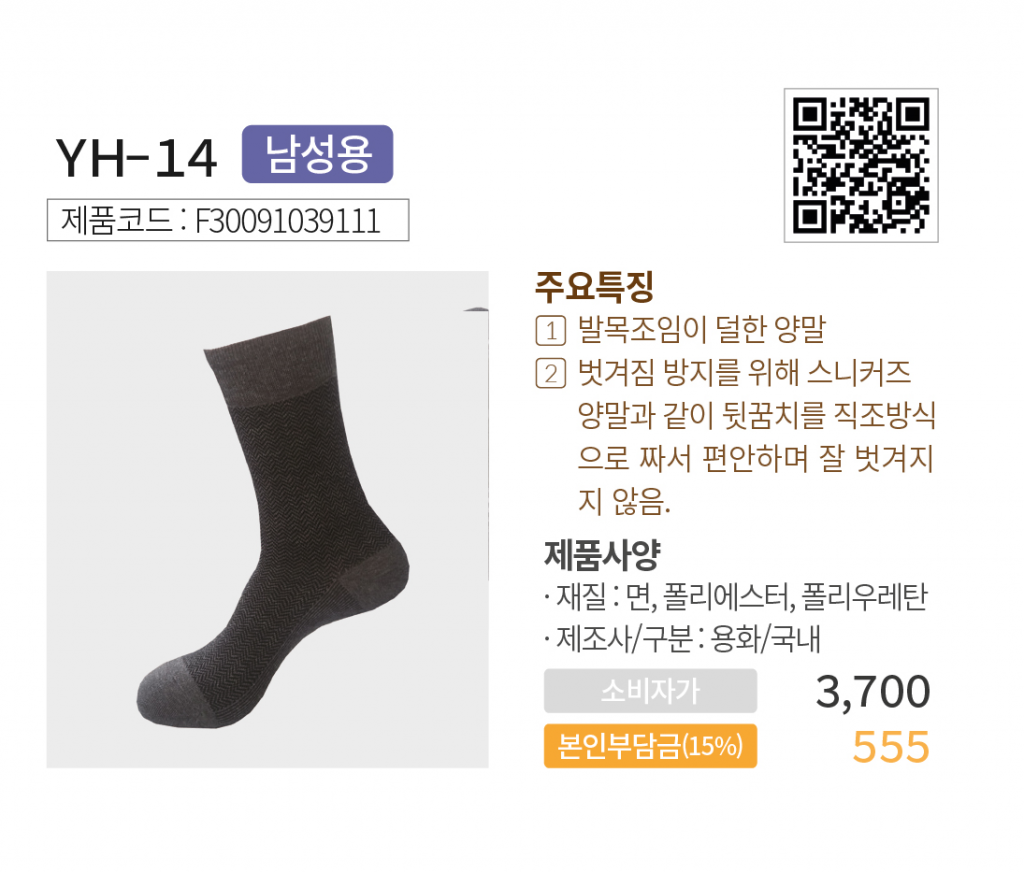Click the 발목조임이 덜한 양말 text
This screenshot has height=873, width=1024.
pos(702,330)
